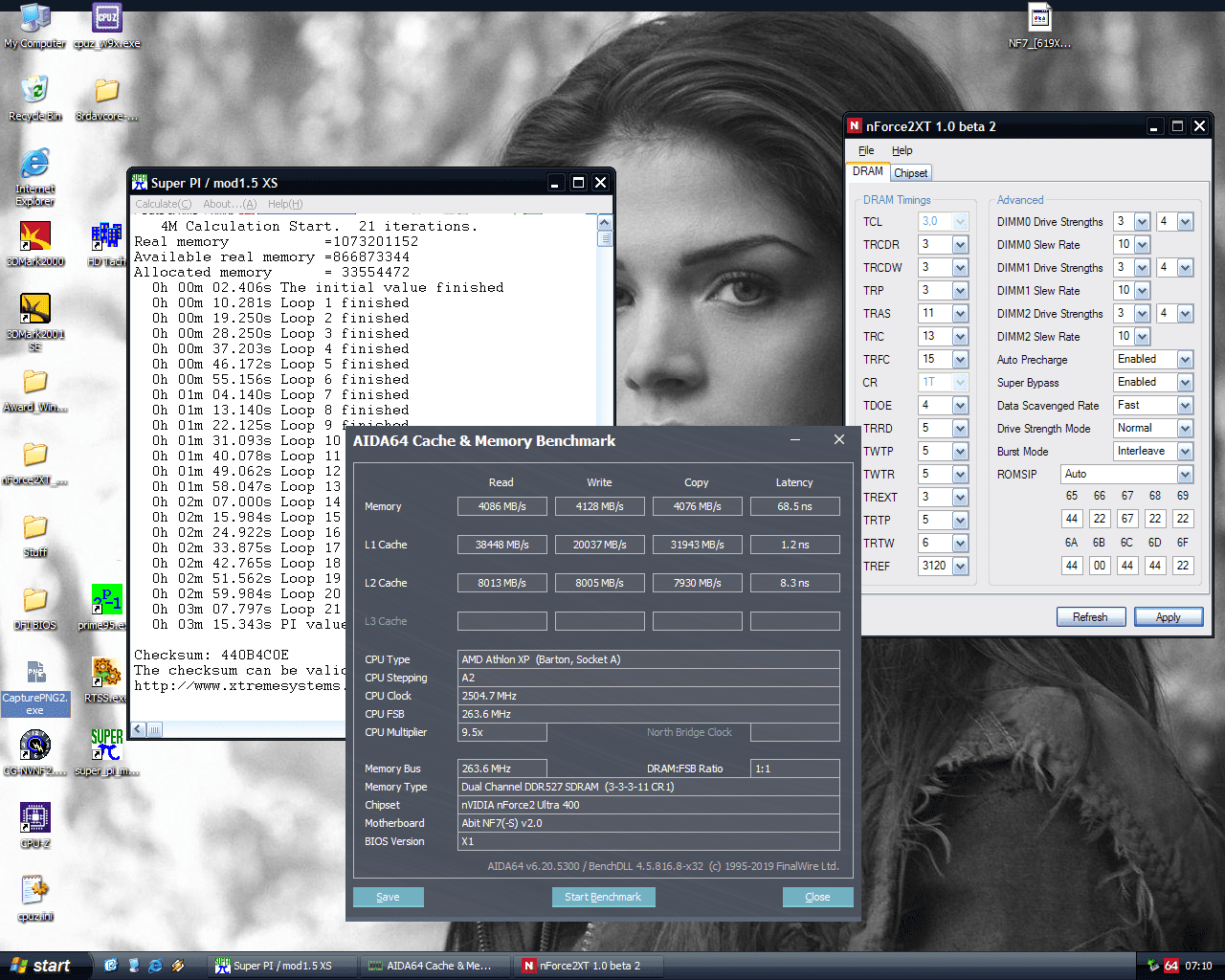
Task: Click the ROMSIP 65 value field
Action: coord(1072,519)
